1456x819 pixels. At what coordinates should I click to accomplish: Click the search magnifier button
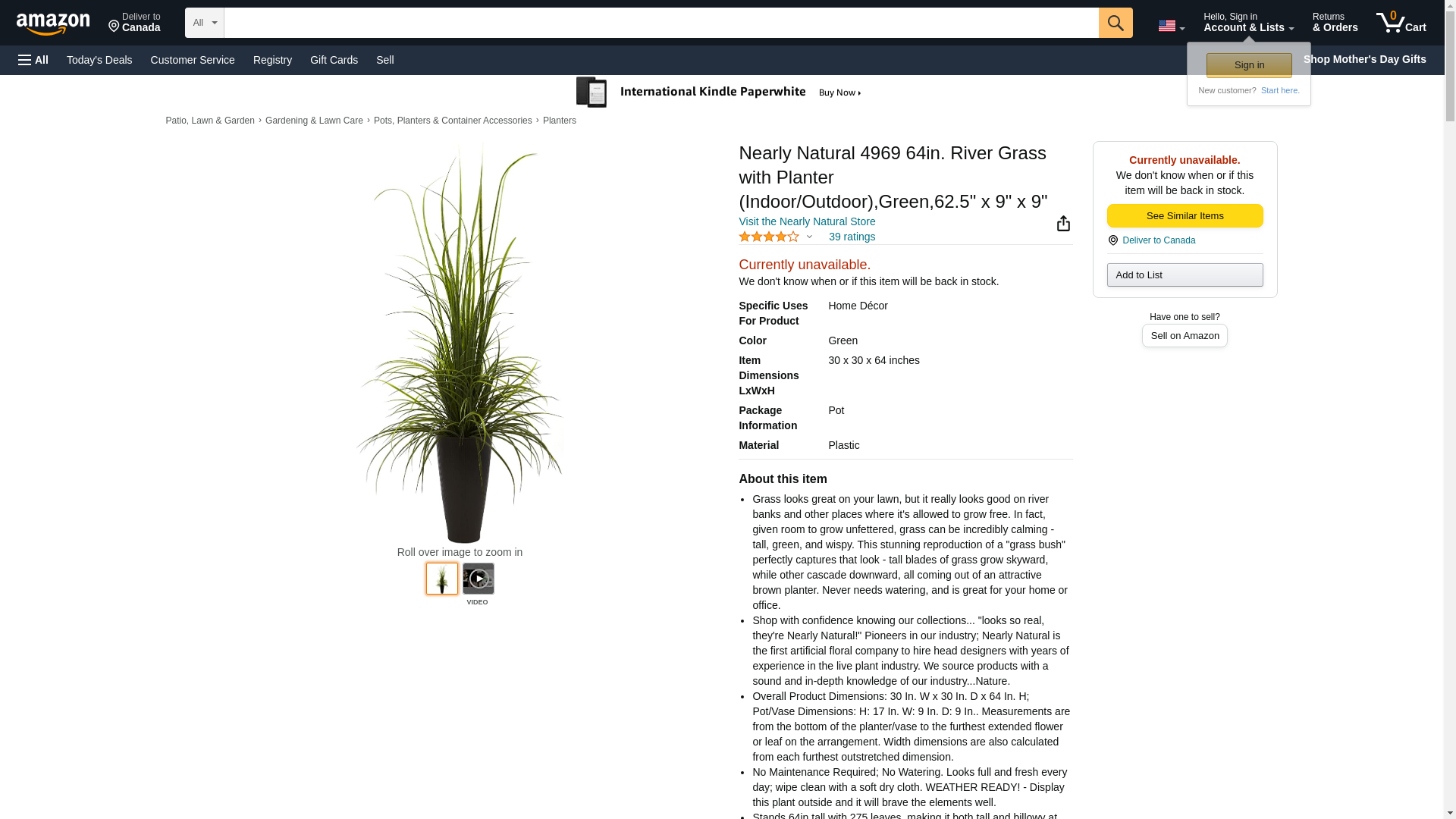(x=1116, y=23)
